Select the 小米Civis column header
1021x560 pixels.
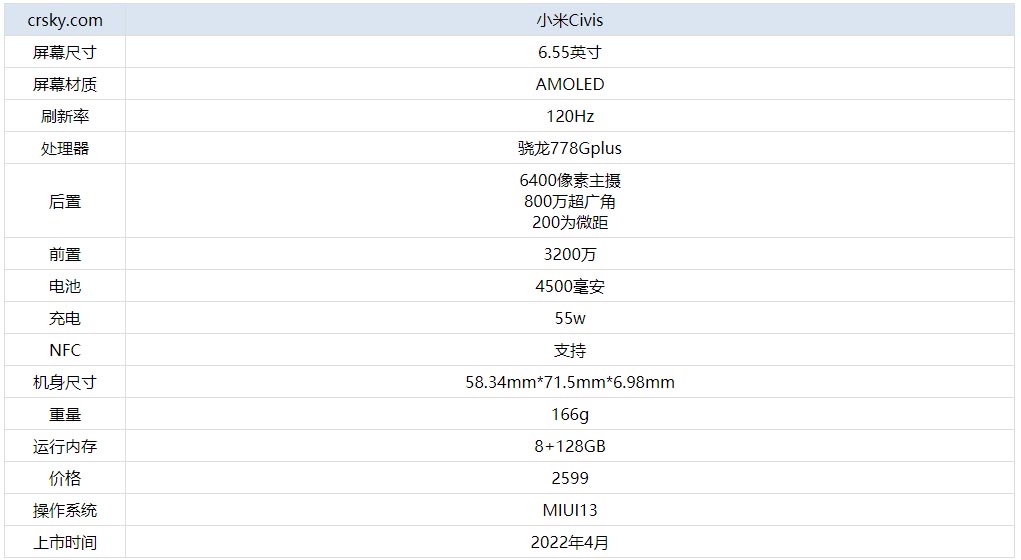[570, 20]
